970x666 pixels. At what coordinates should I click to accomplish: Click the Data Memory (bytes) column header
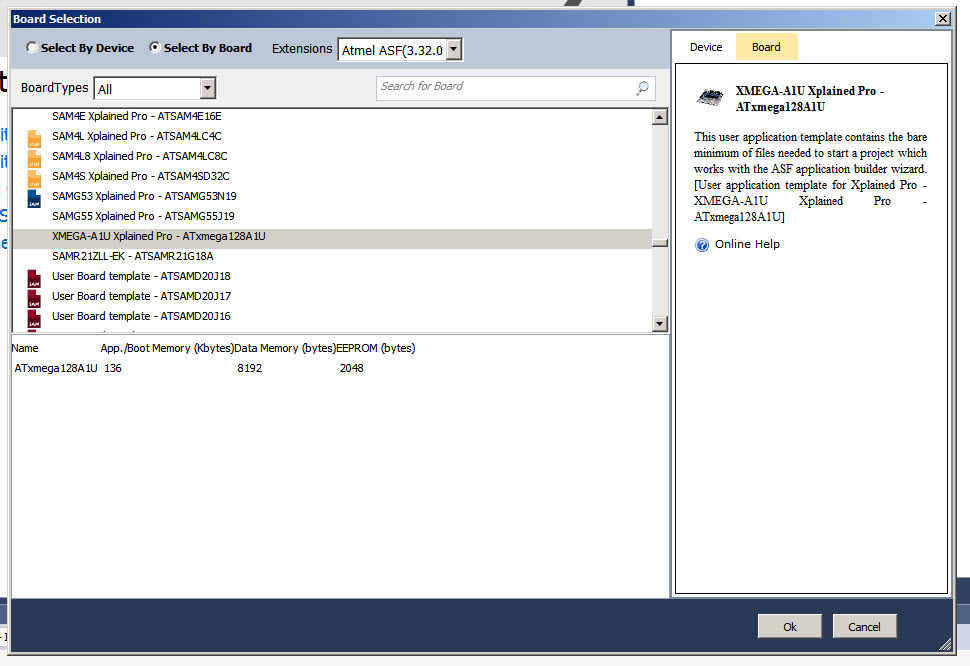pyautogui.click(x=285, y=348)
